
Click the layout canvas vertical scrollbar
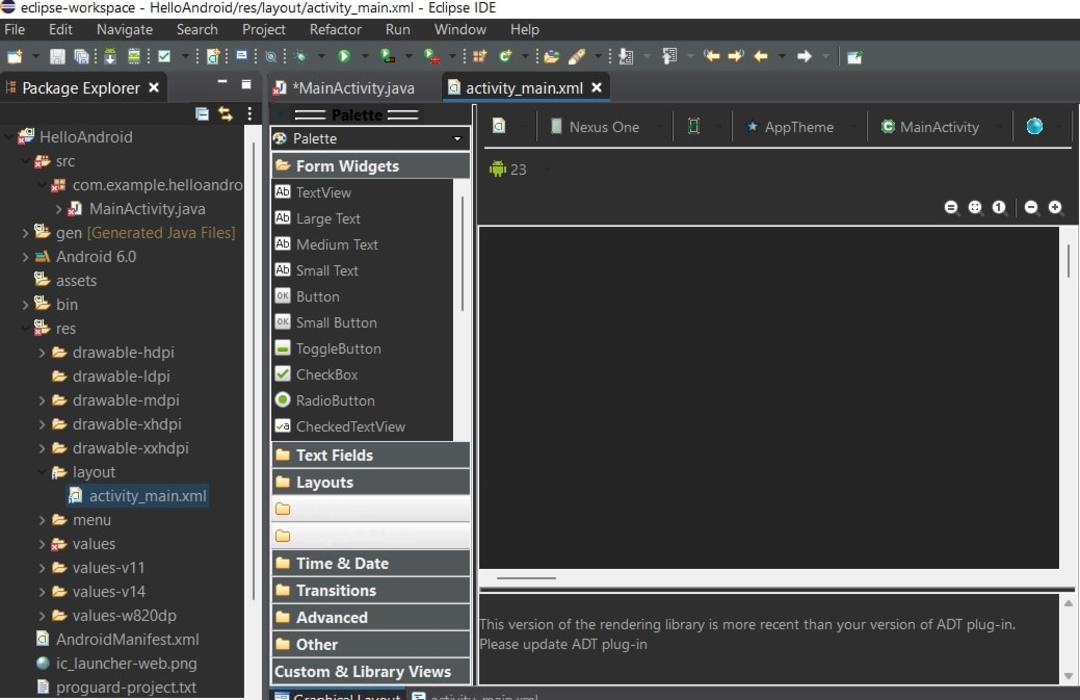click(1068, 262)
